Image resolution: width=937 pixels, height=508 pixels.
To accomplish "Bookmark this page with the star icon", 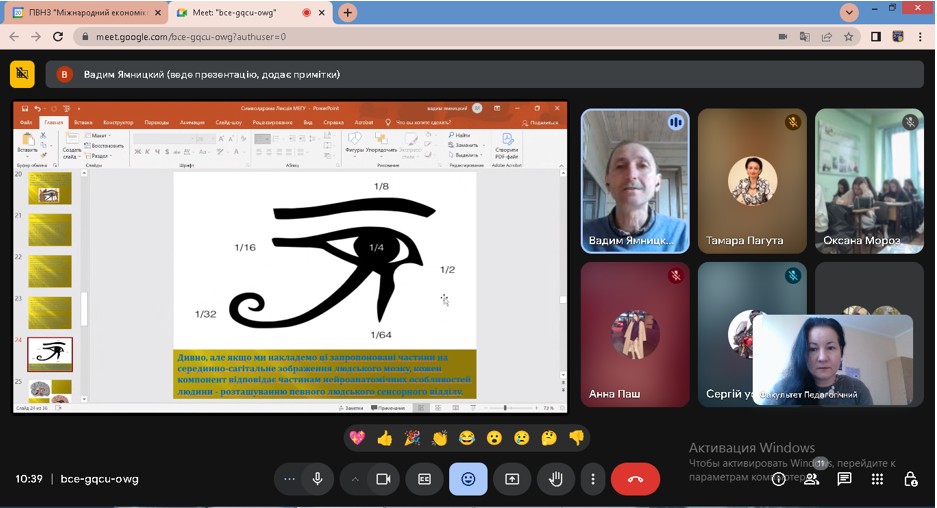I will click(x=849, y=37).
